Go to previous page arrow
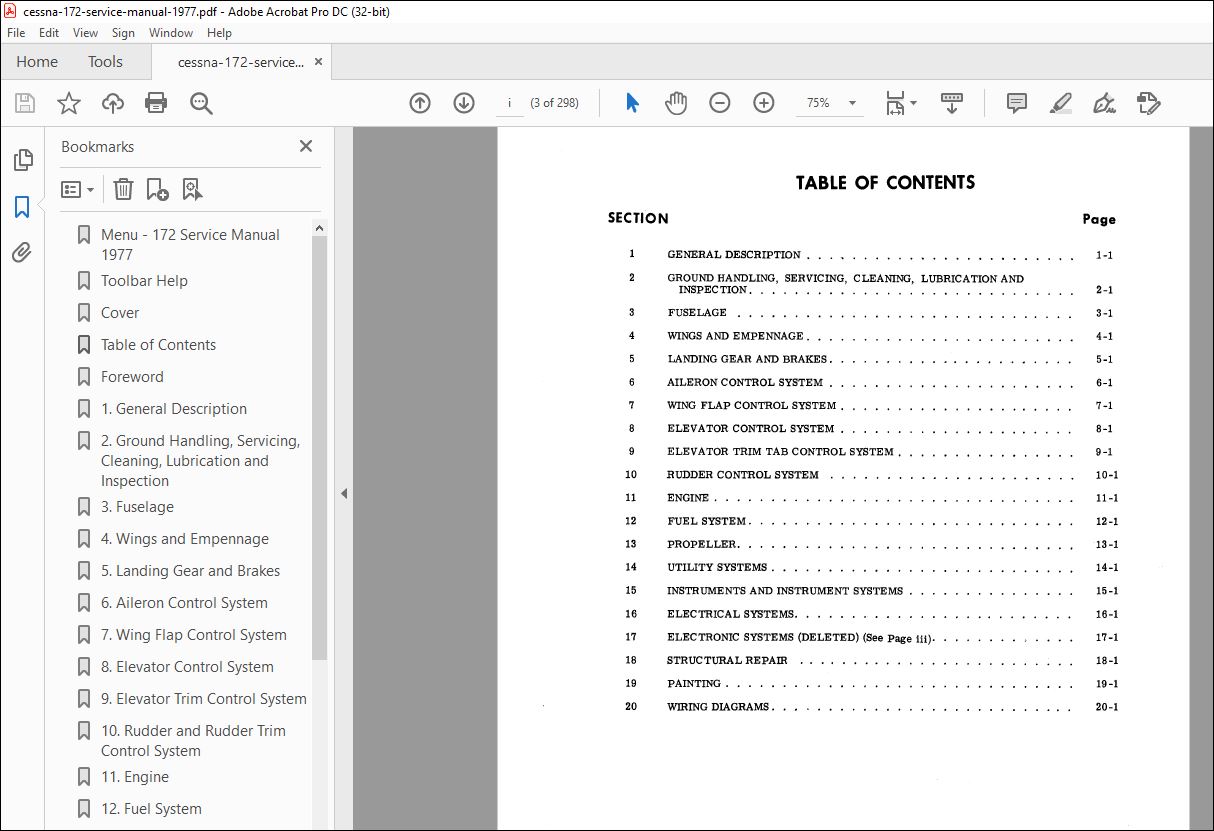 pos(420,103)
